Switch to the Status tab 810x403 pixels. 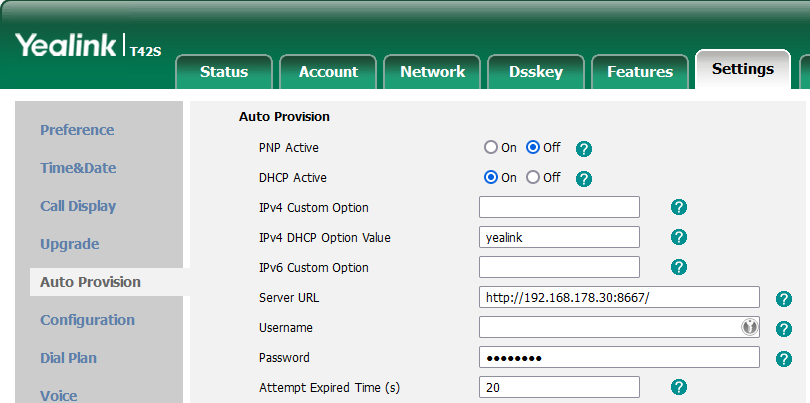[x=224, y=71]
